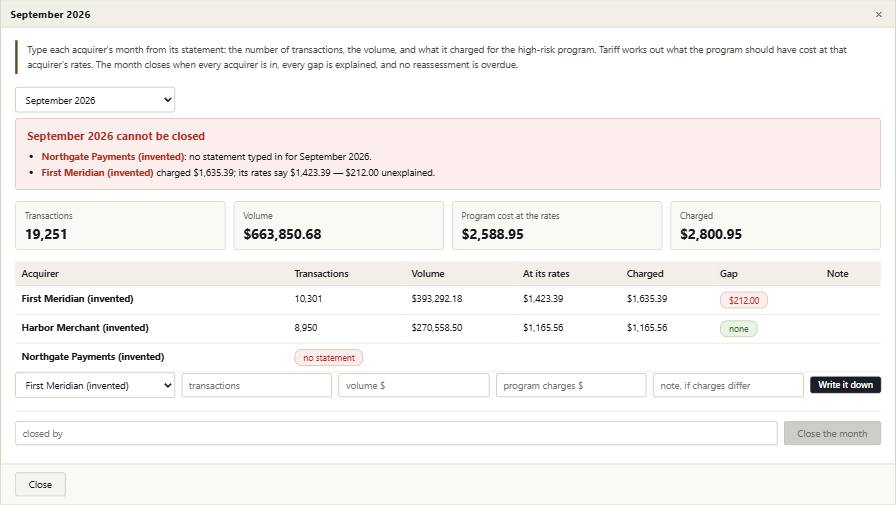This screenshot has width=896, height=505.
Task: Click the $2,800.95 charged card
Action: (775, 225)
